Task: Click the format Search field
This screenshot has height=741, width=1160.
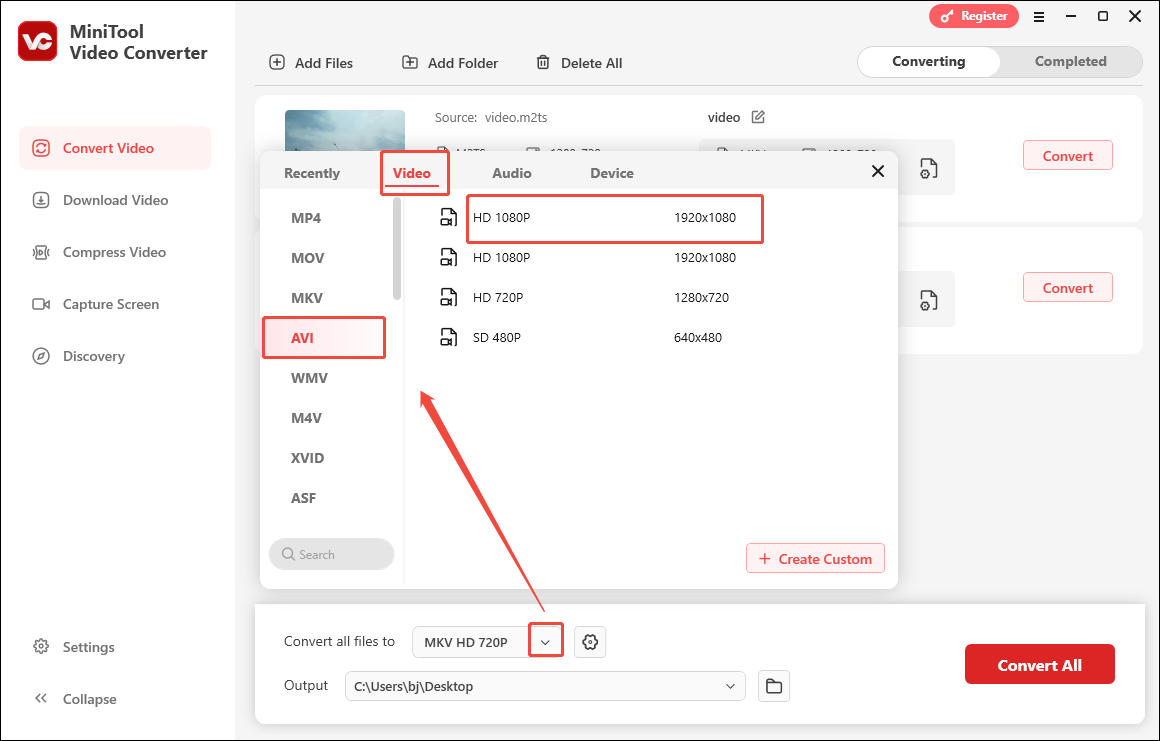Action: [x=331, y=555]
